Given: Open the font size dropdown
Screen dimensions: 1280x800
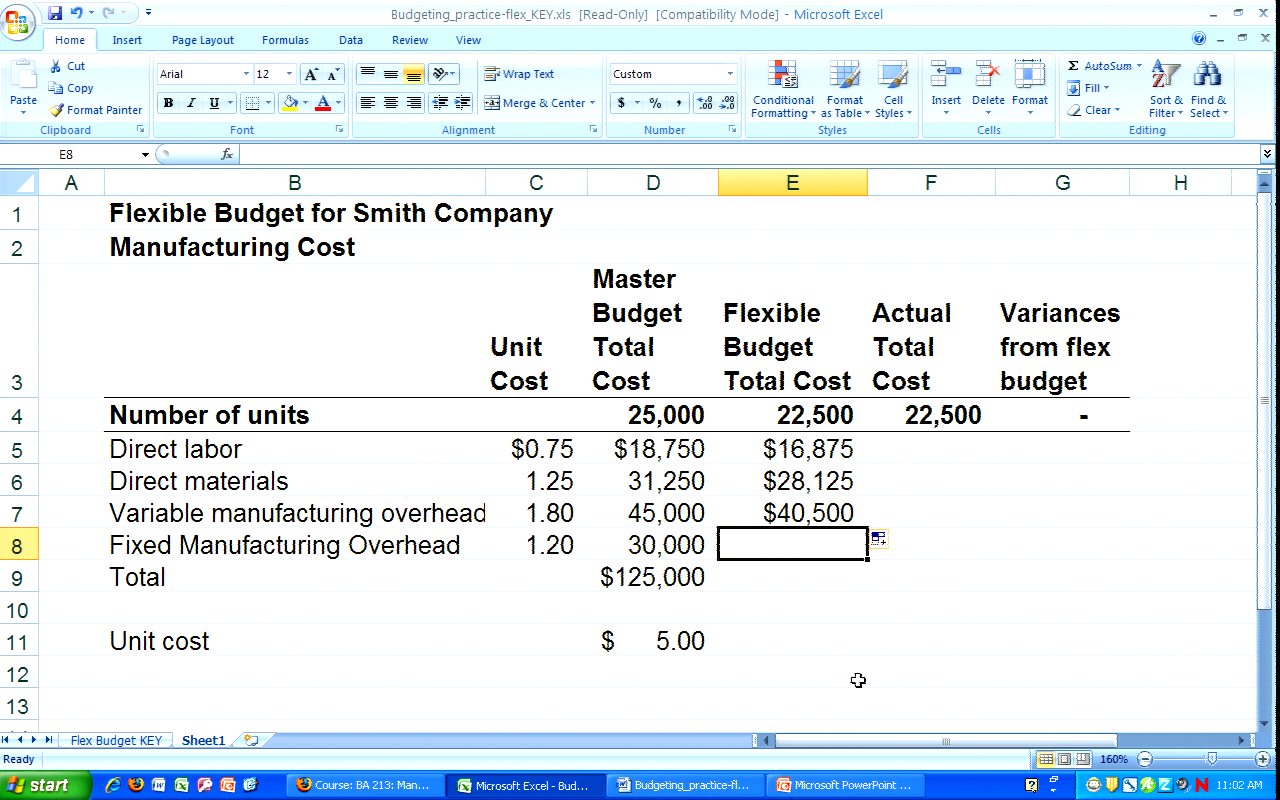Looking at the screenshot, I should (289, 74).
